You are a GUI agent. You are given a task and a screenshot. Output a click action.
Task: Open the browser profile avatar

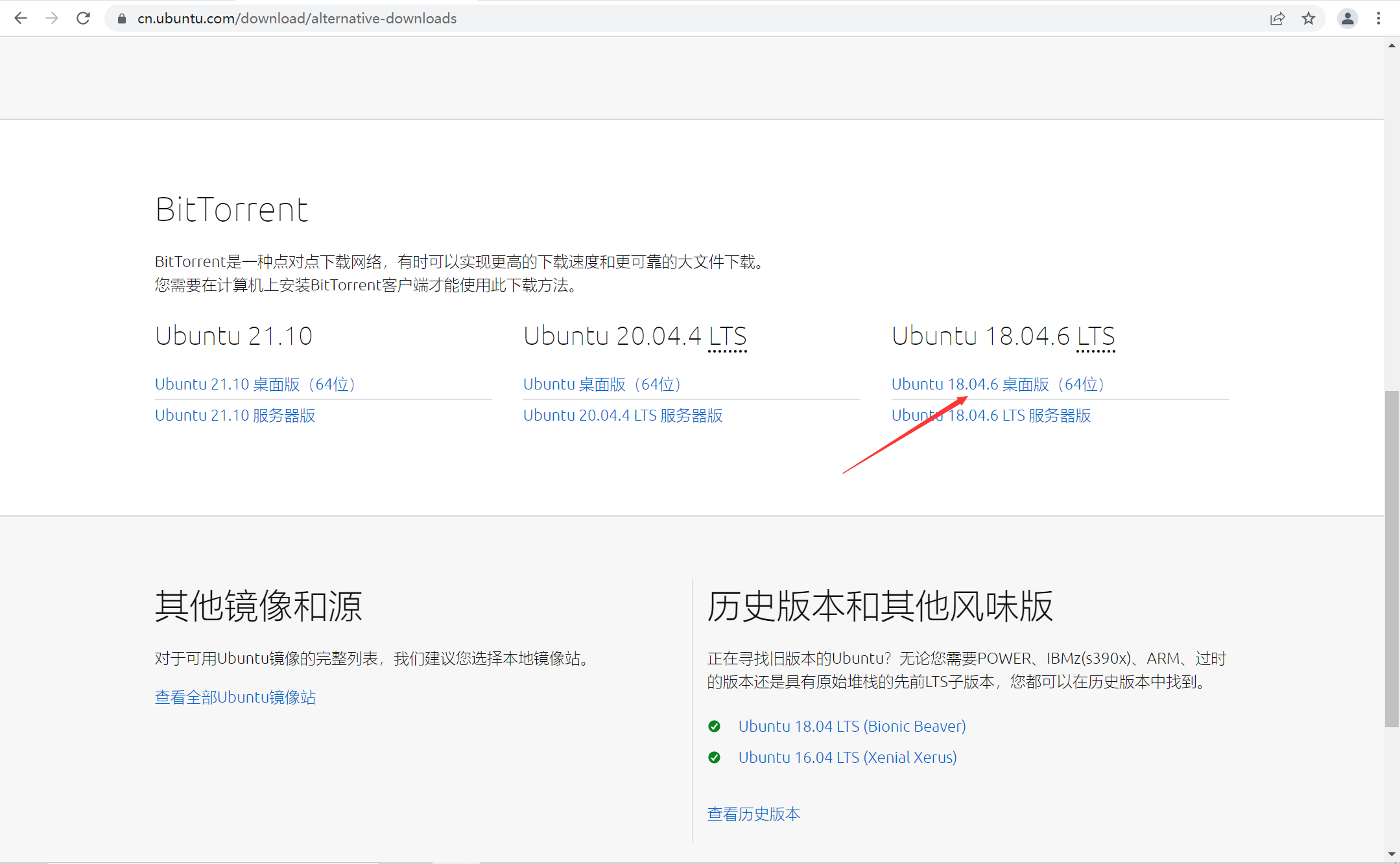point(1347,18)
